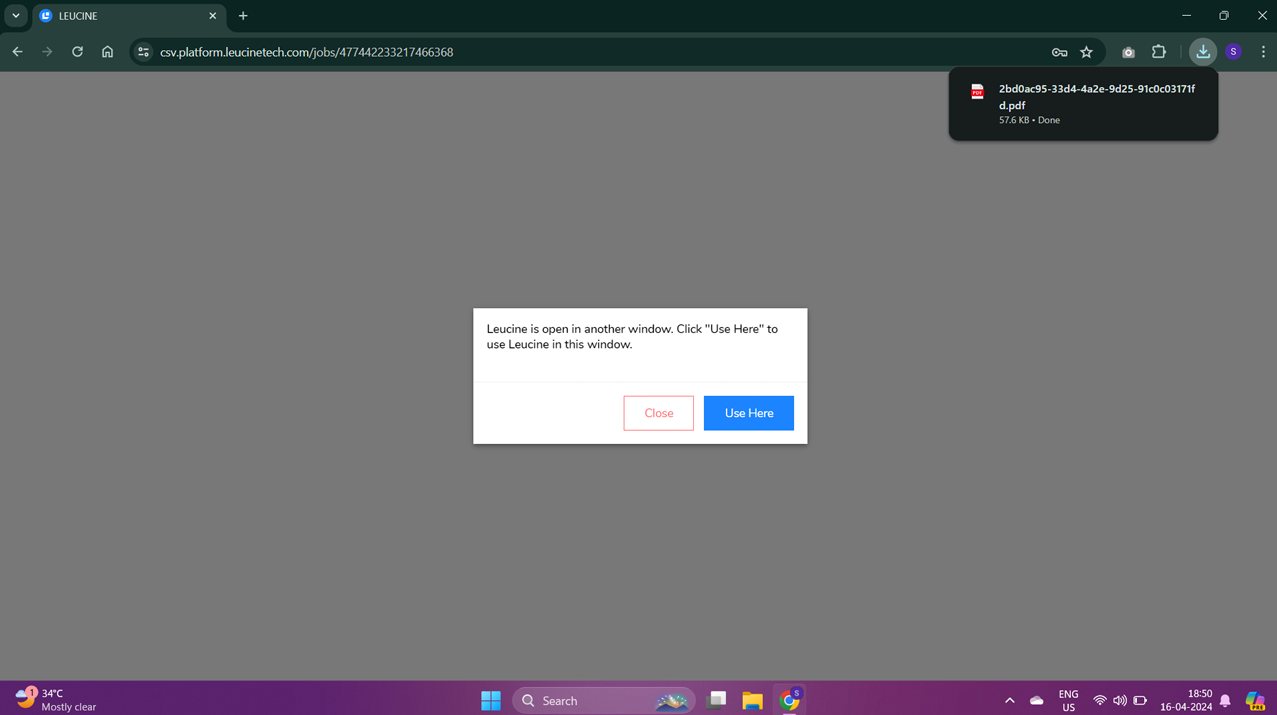Viewport: 1277px width, 715px height.
Task: Open the browser home page
Action: coord(107,52)
